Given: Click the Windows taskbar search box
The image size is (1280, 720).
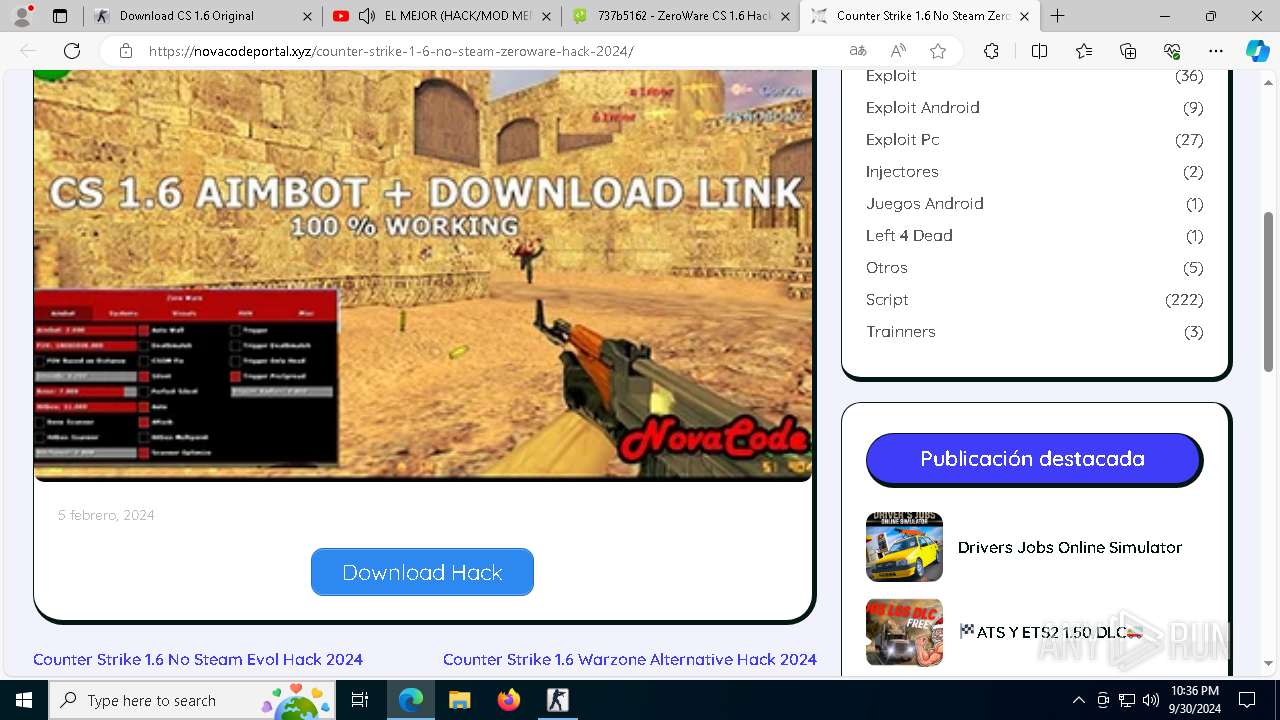Looking at the screenshot, I should (194, 700).
